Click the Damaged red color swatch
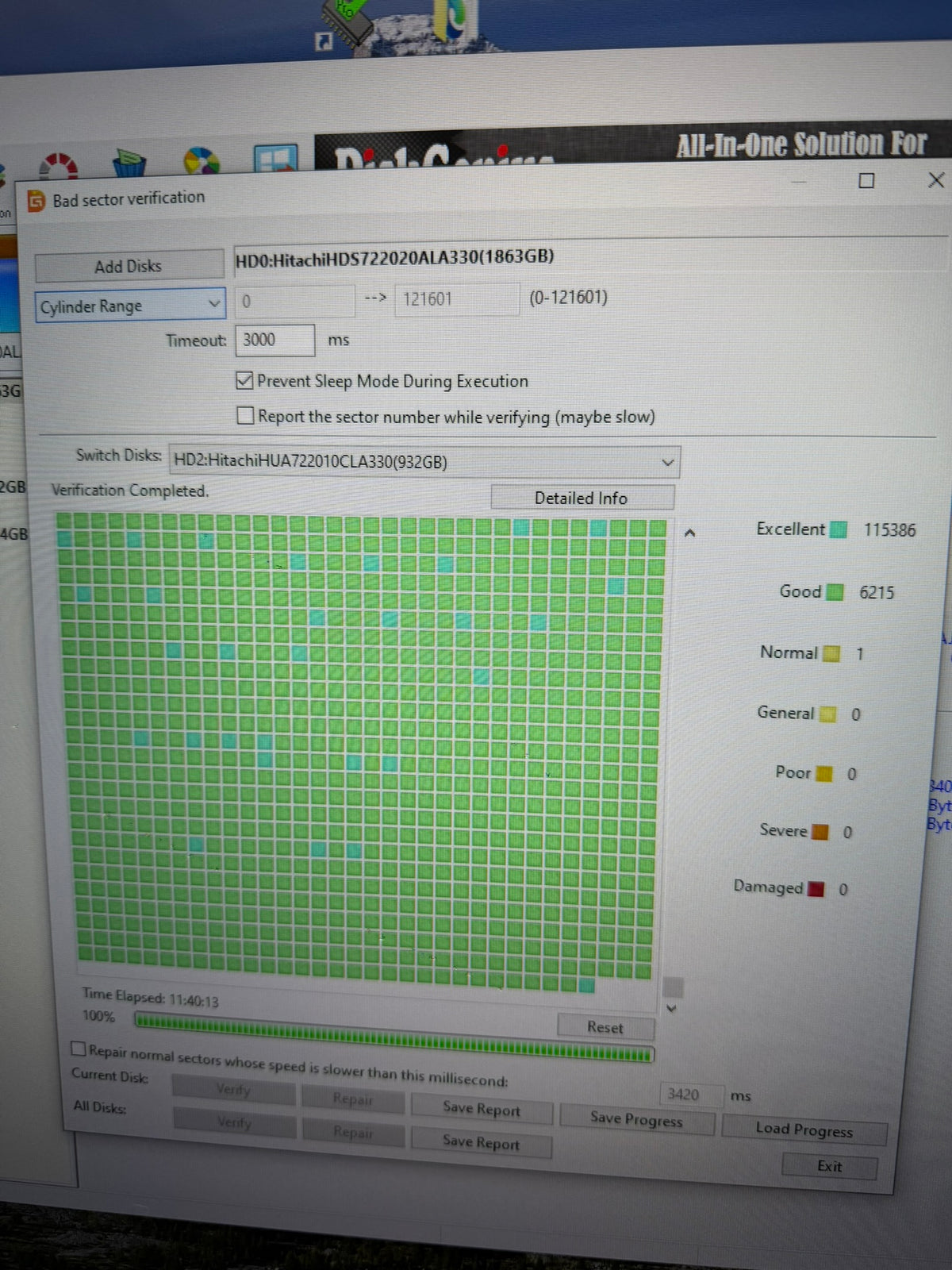This screenshot has width=952, height=1270. [816, 889]
